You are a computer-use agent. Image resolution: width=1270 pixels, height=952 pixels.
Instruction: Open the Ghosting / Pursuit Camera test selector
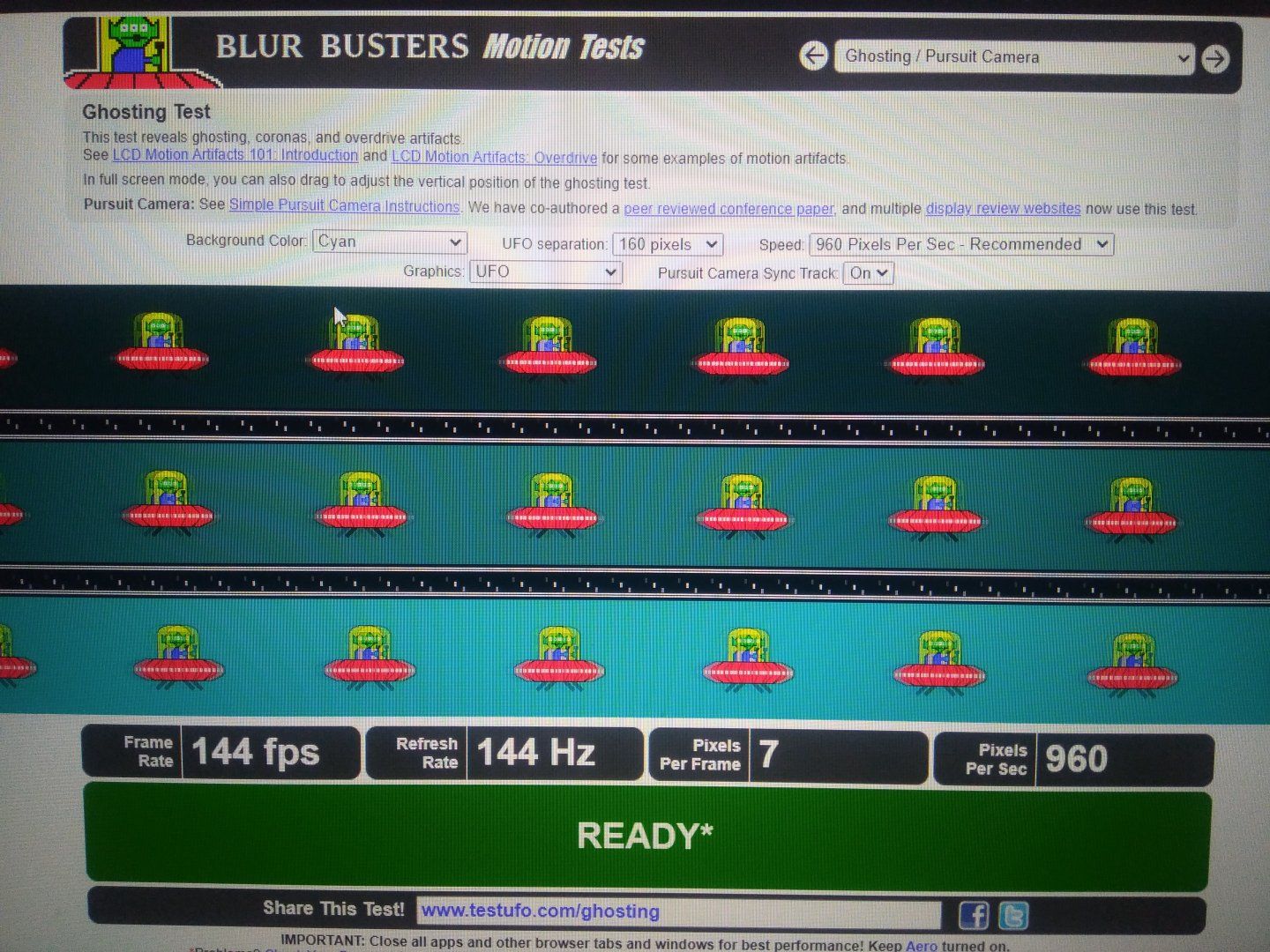tap(1015, 57)
